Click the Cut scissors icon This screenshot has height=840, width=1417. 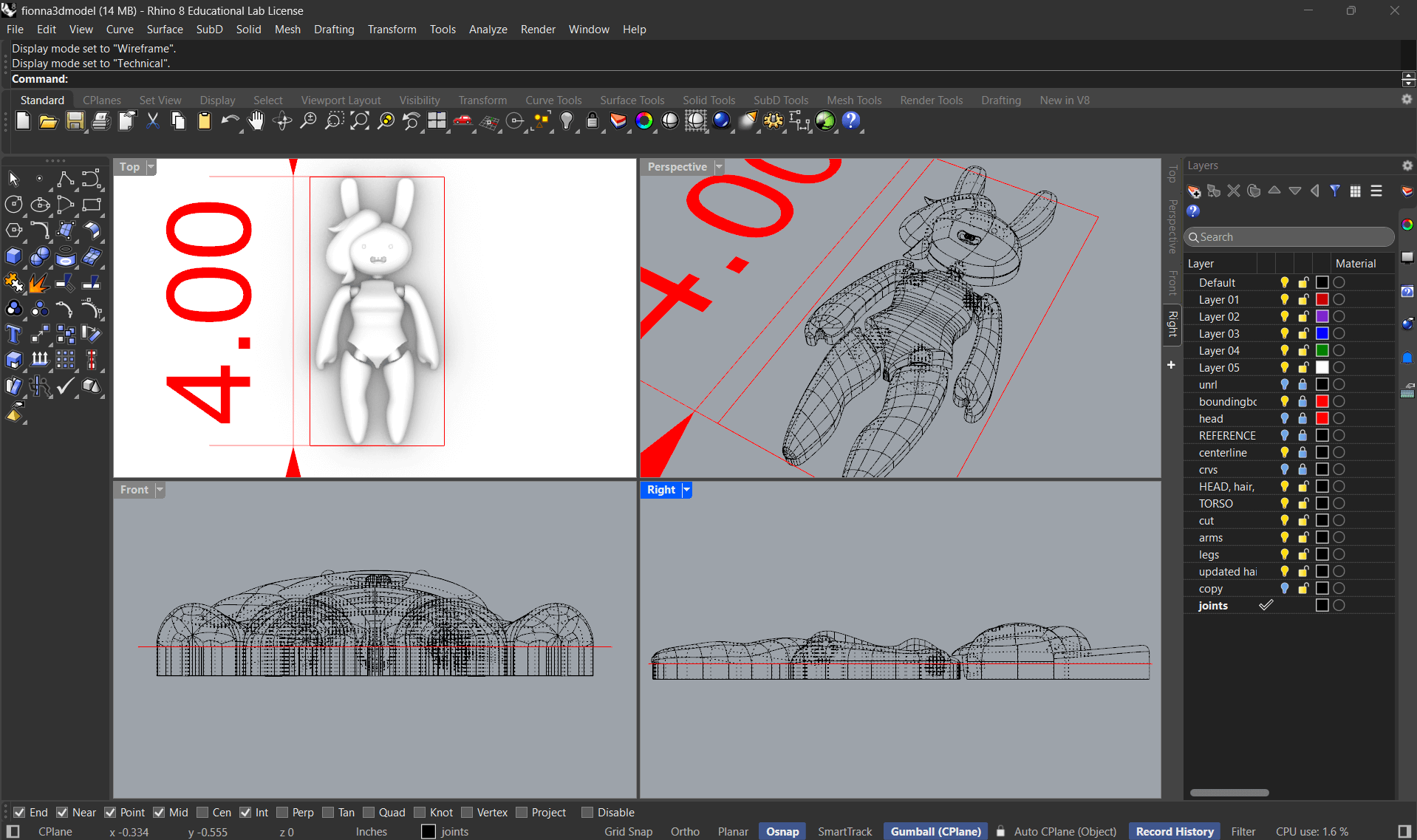152,121
